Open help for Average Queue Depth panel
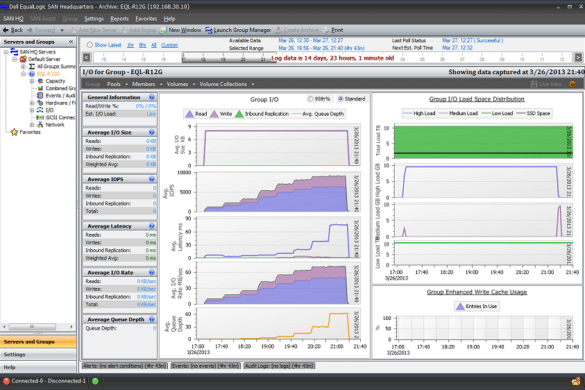The image size is (585, 390). (151, 319)
